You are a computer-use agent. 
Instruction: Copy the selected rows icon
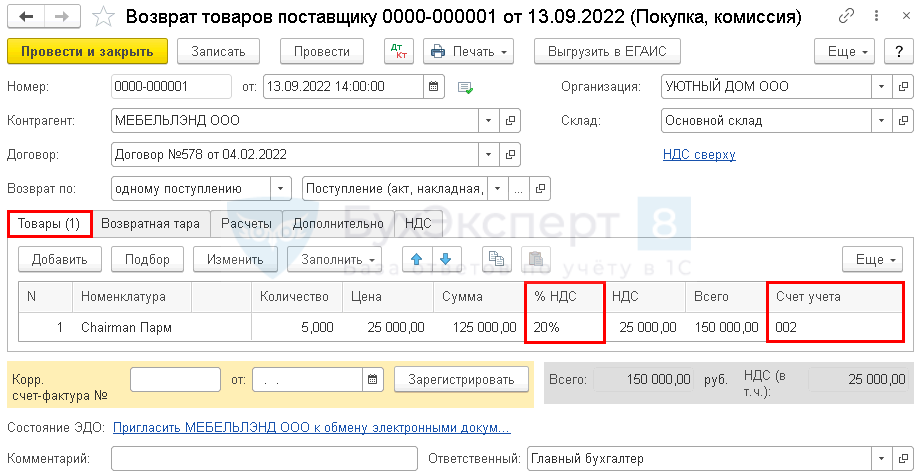click(496, 258)
